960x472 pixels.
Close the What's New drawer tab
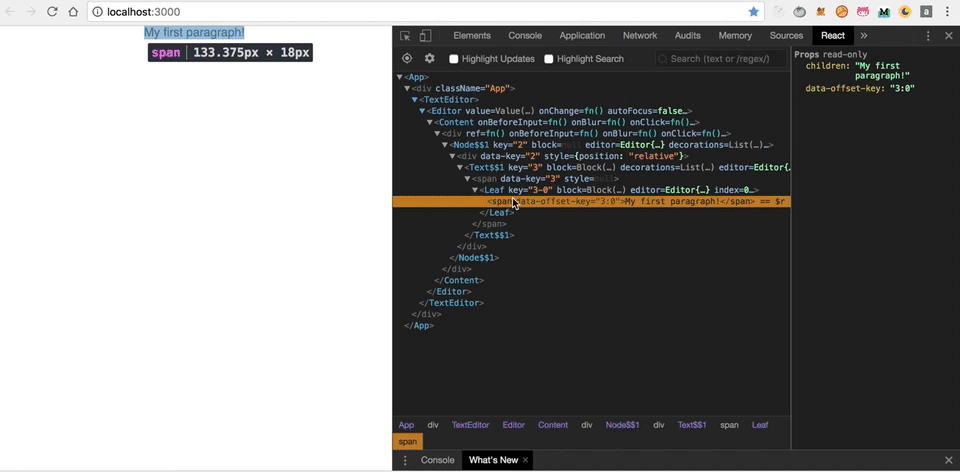(525, 460)
